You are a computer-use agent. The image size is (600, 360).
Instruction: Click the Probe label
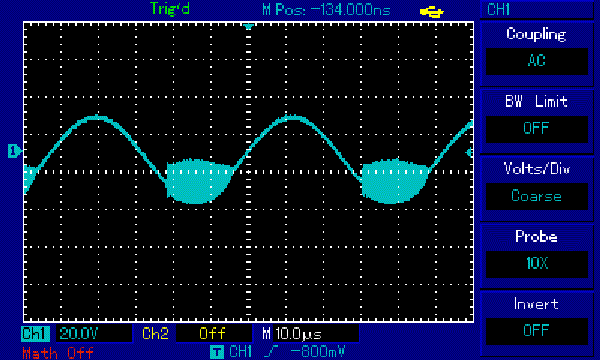point(536,236)
